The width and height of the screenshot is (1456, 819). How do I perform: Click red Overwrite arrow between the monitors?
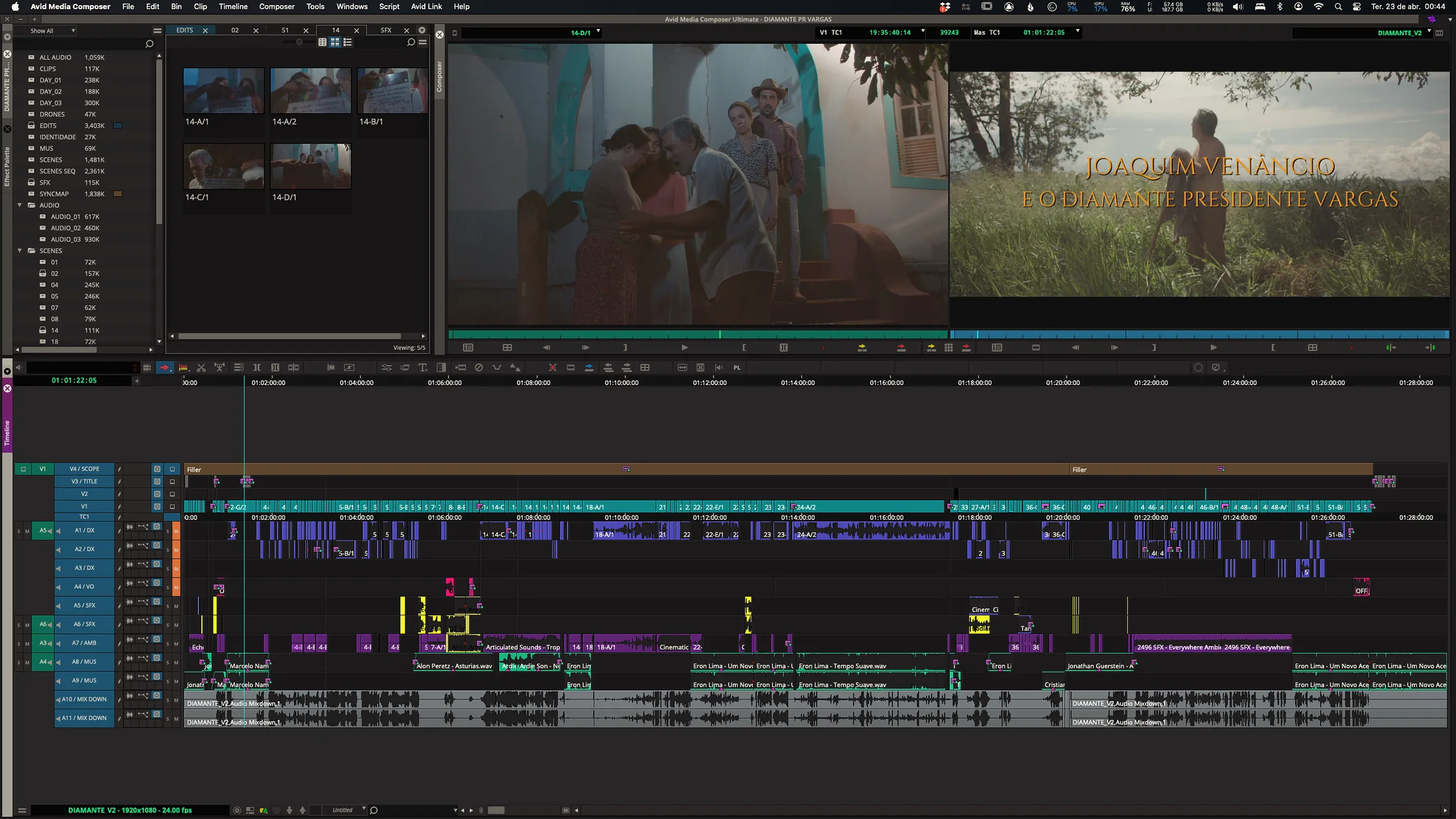966,347
